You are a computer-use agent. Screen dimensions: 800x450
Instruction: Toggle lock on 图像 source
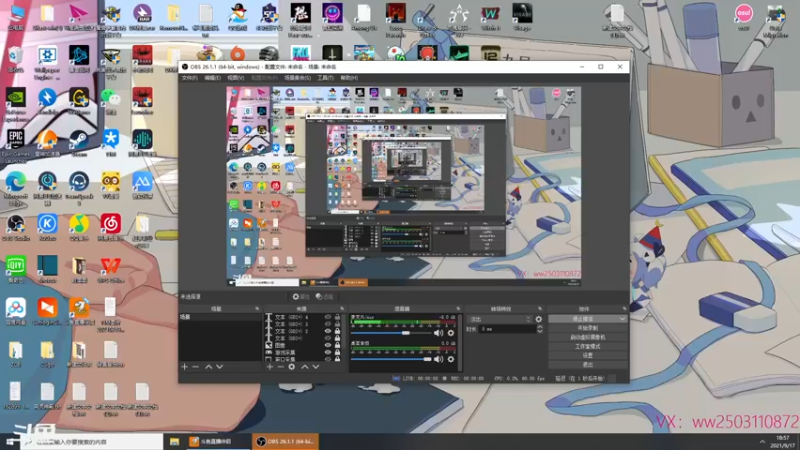[337, 345]
